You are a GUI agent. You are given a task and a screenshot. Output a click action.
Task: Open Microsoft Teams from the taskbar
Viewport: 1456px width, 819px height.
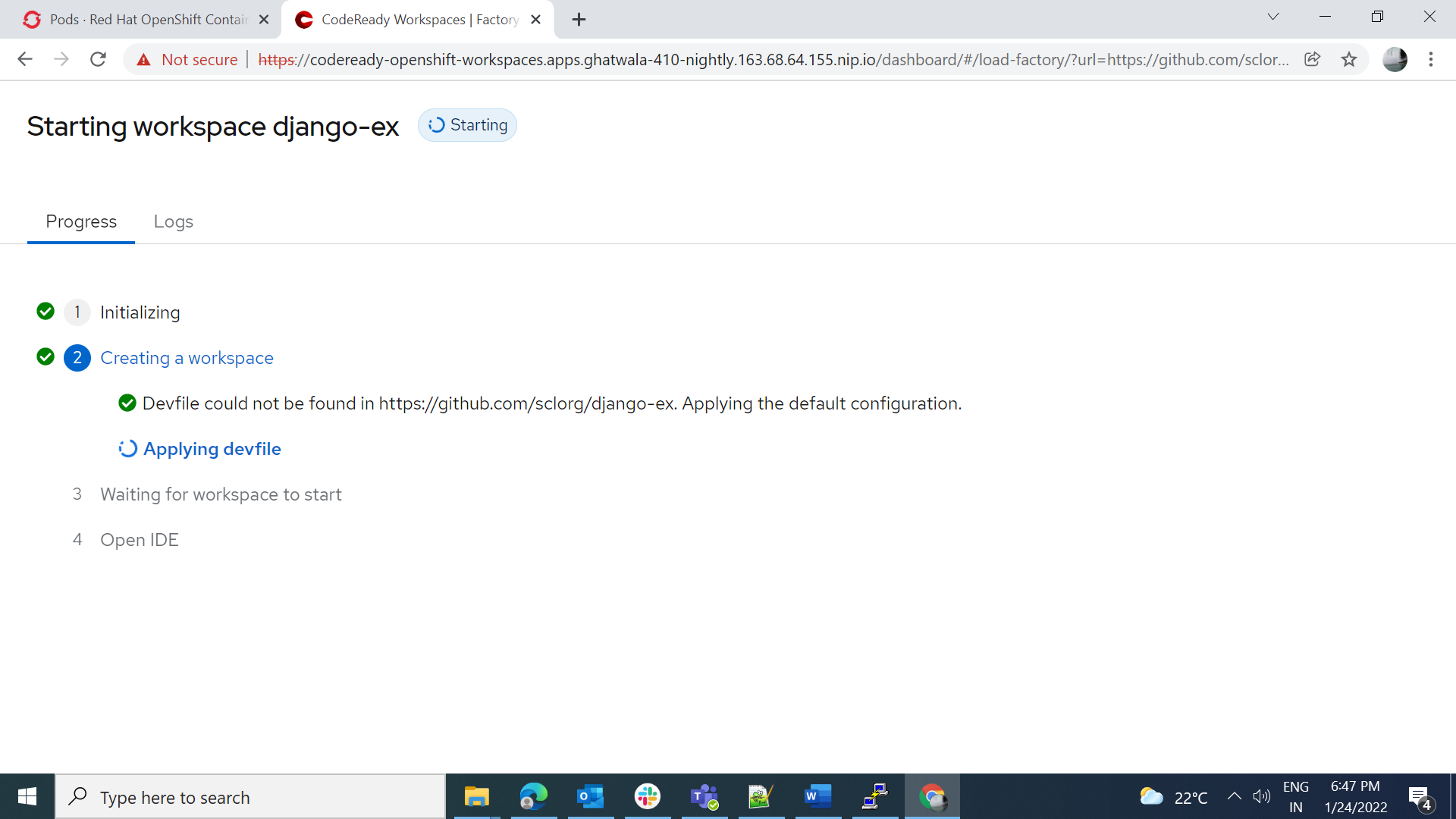coord(704,797)
